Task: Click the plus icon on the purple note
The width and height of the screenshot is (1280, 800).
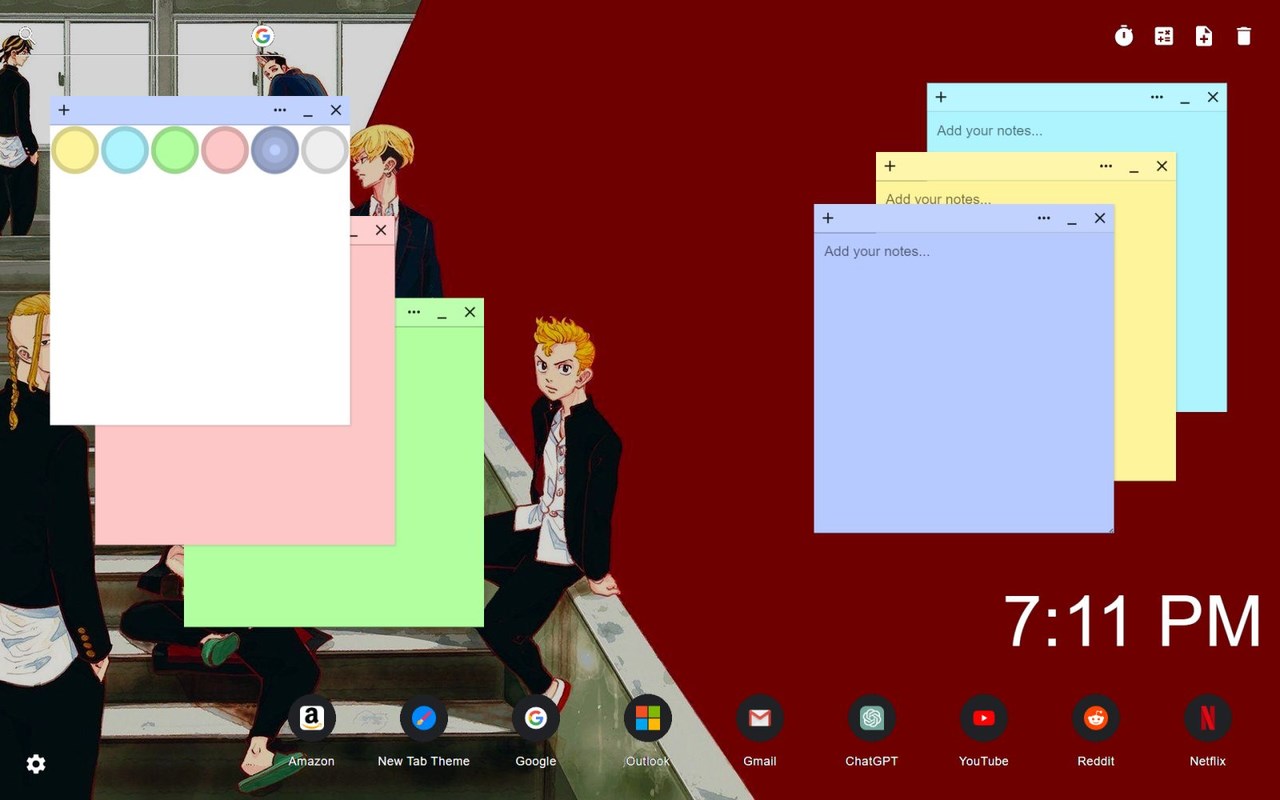Action: tap(828, 218)
